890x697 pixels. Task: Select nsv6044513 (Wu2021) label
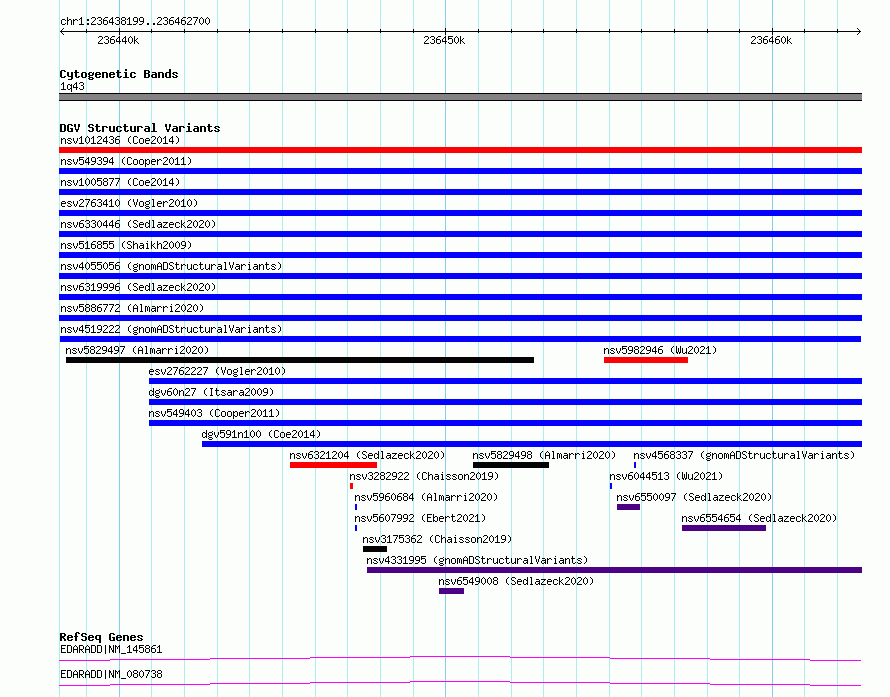point(666,476)
